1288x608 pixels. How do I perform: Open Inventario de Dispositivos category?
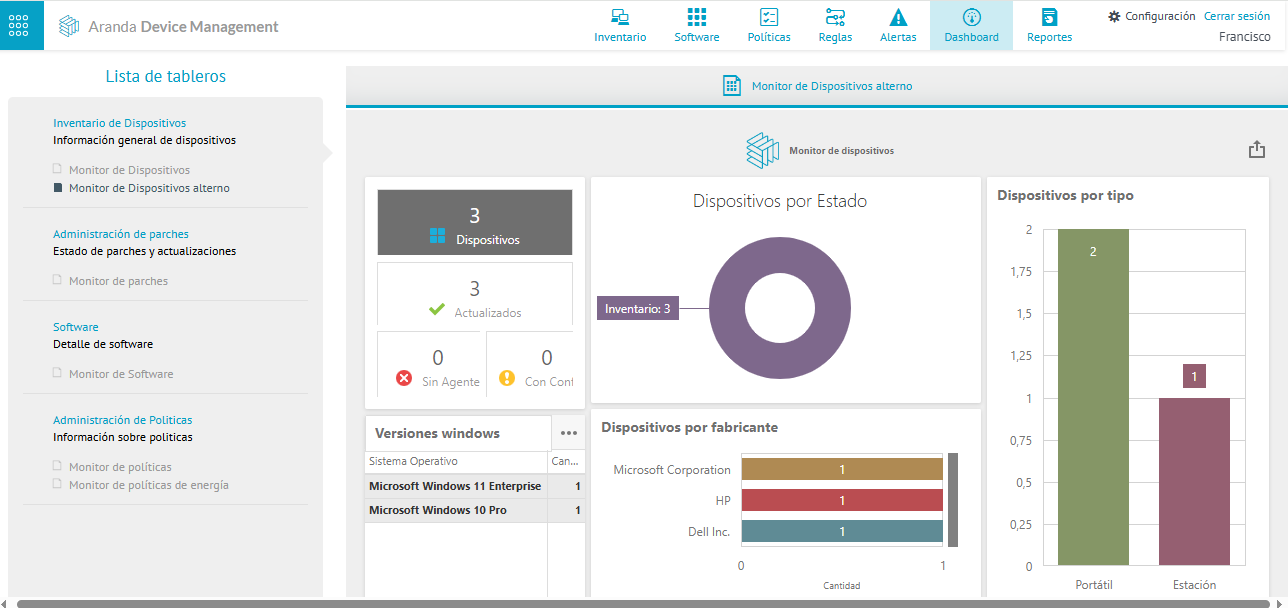pos(120,123)
